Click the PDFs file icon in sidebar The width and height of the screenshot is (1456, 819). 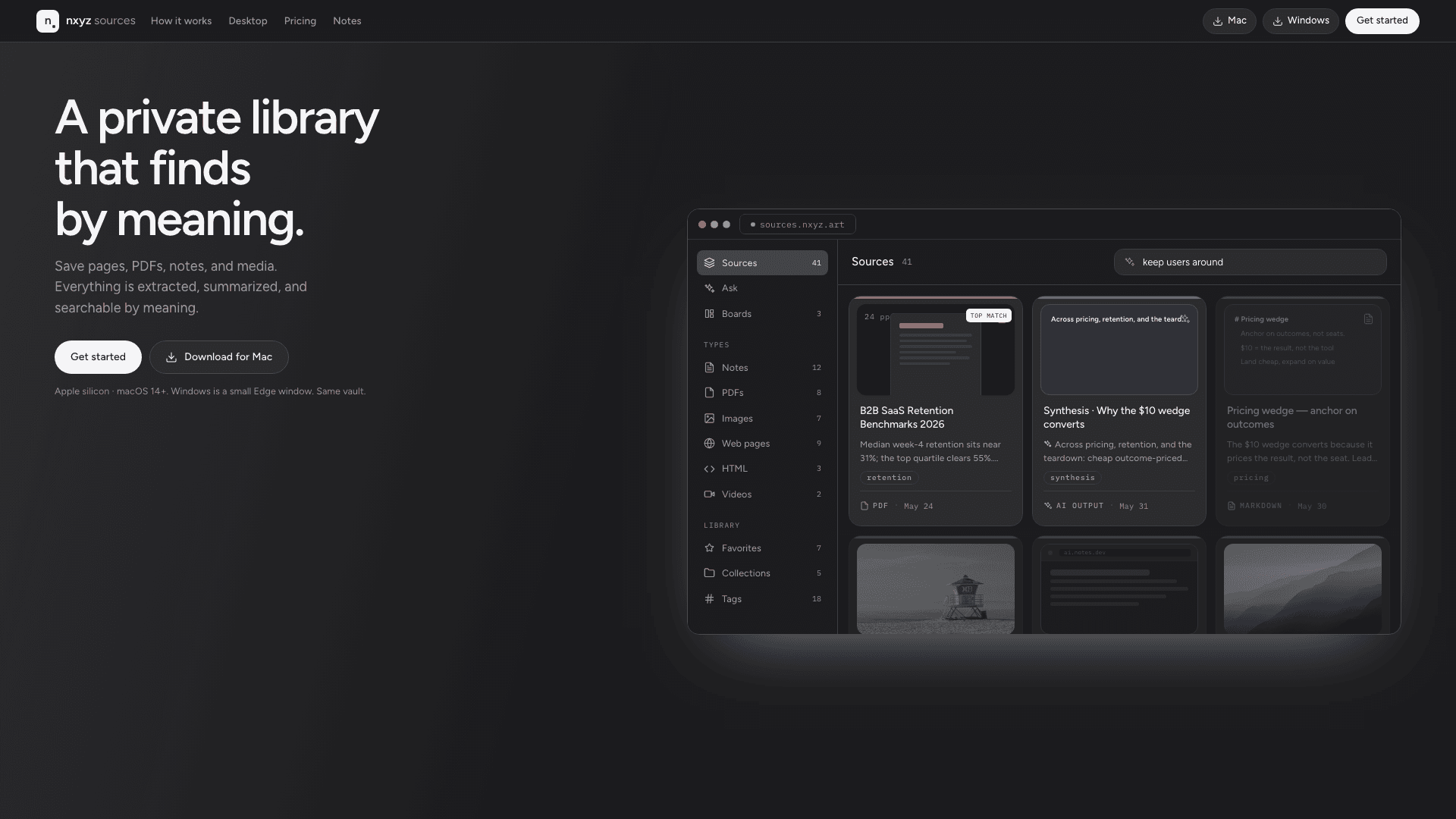(710, 393)
